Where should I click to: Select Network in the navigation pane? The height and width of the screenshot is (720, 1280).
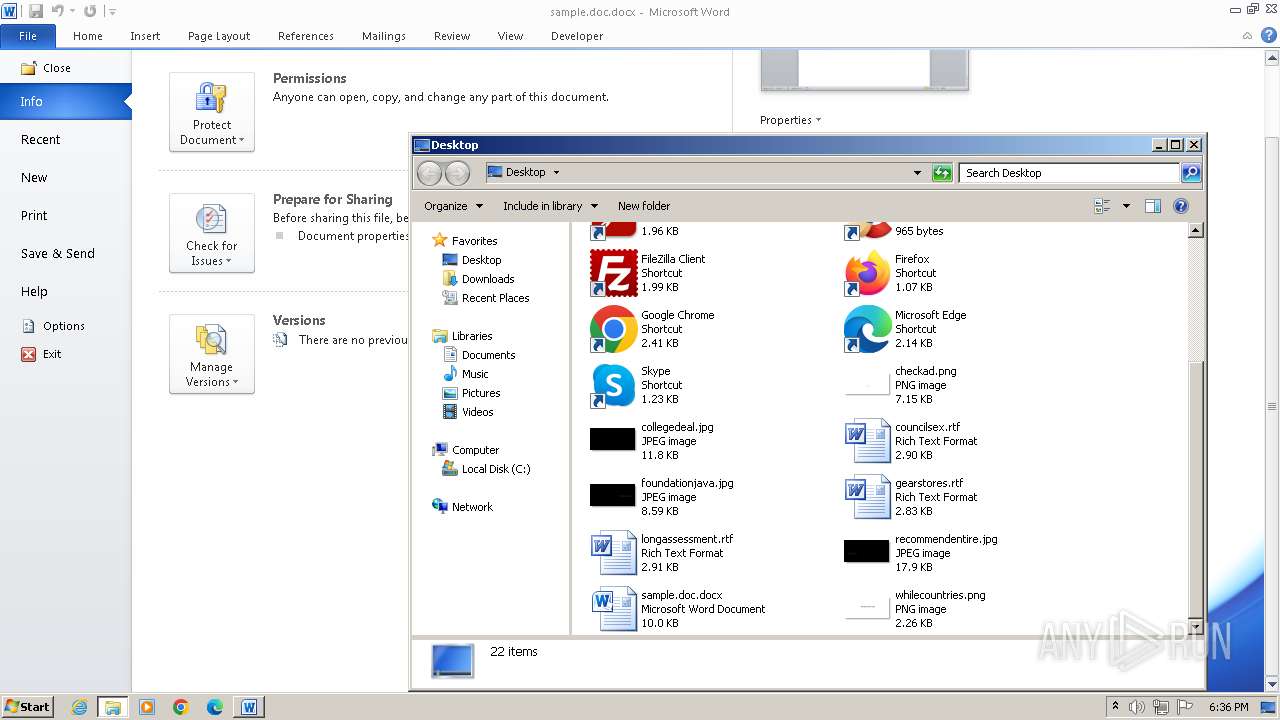[462, 507]
